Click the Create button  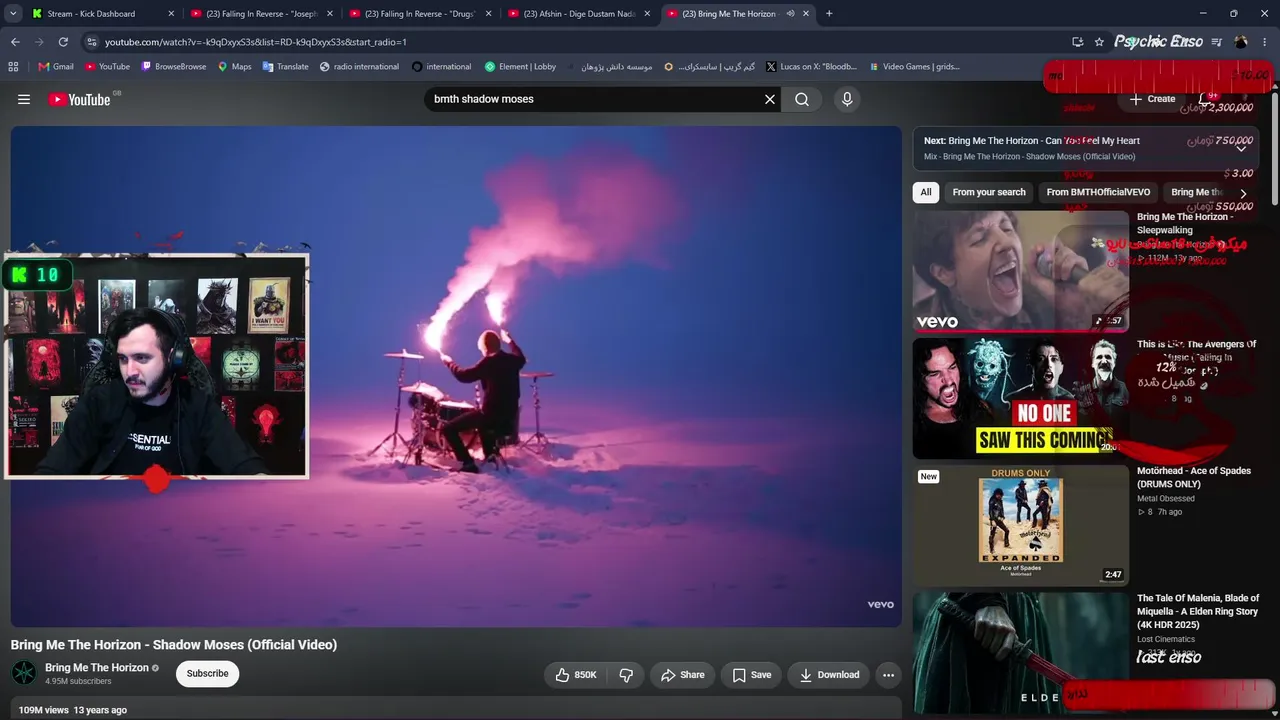tap(1152, 99)
